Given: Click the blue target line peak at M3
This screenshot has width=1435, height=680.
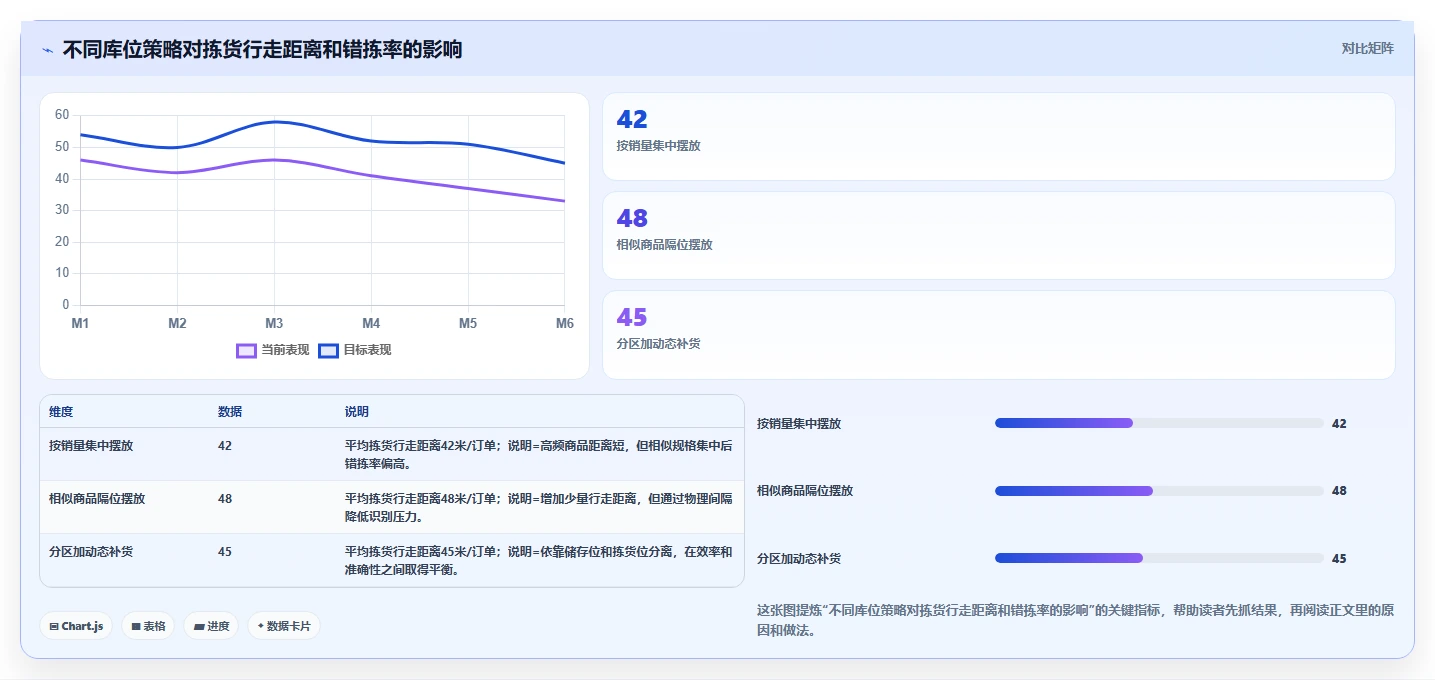Looking at the screenshot, I should coord(274,122).
